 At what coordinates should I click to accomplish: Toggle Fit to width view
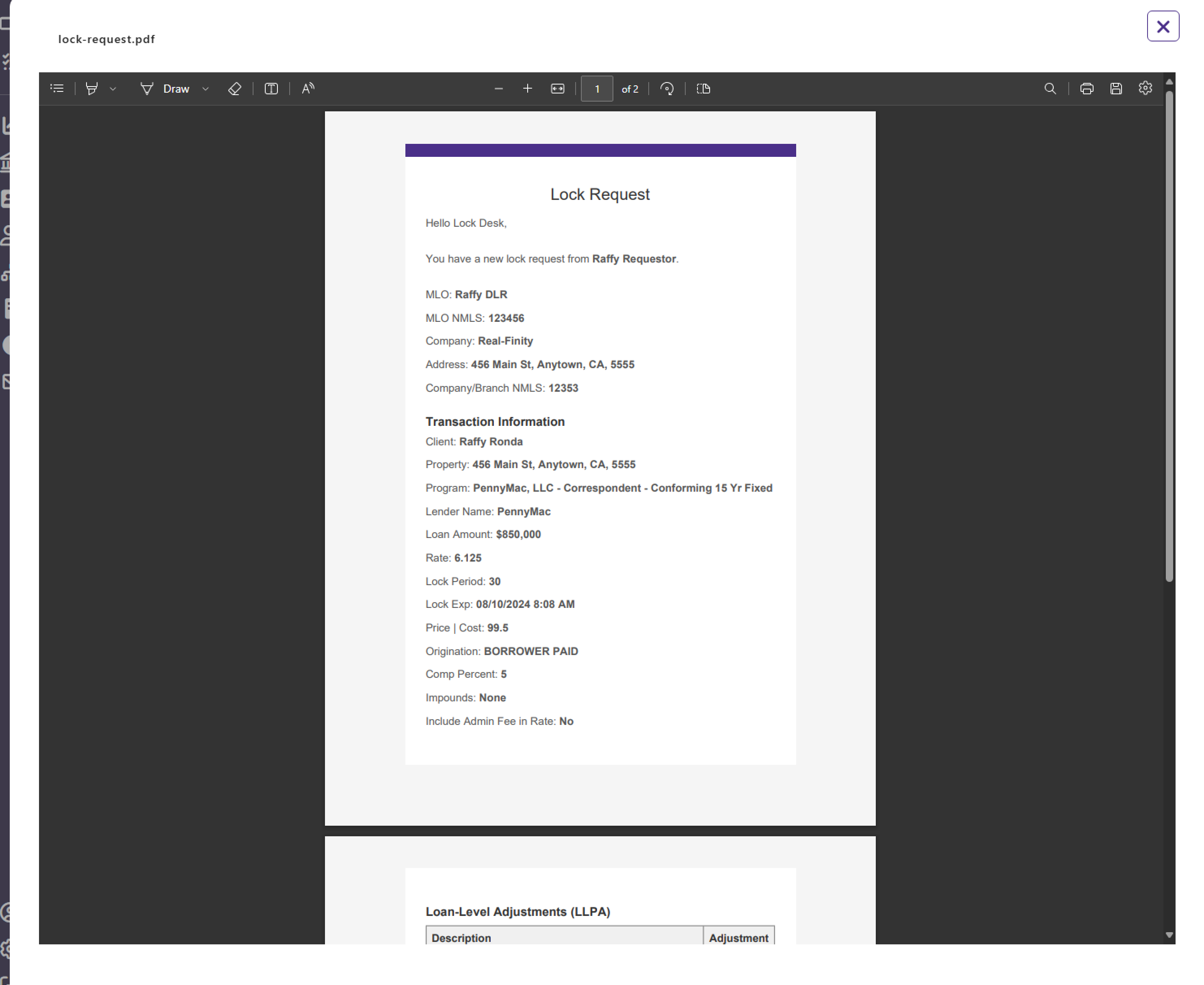point(557,89)
